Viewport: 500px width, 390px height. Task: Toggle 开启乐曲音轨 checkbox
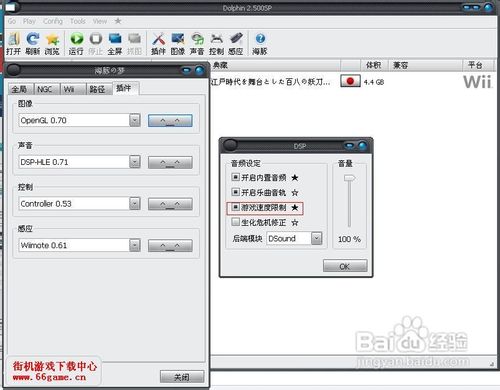tap(235, 192)
